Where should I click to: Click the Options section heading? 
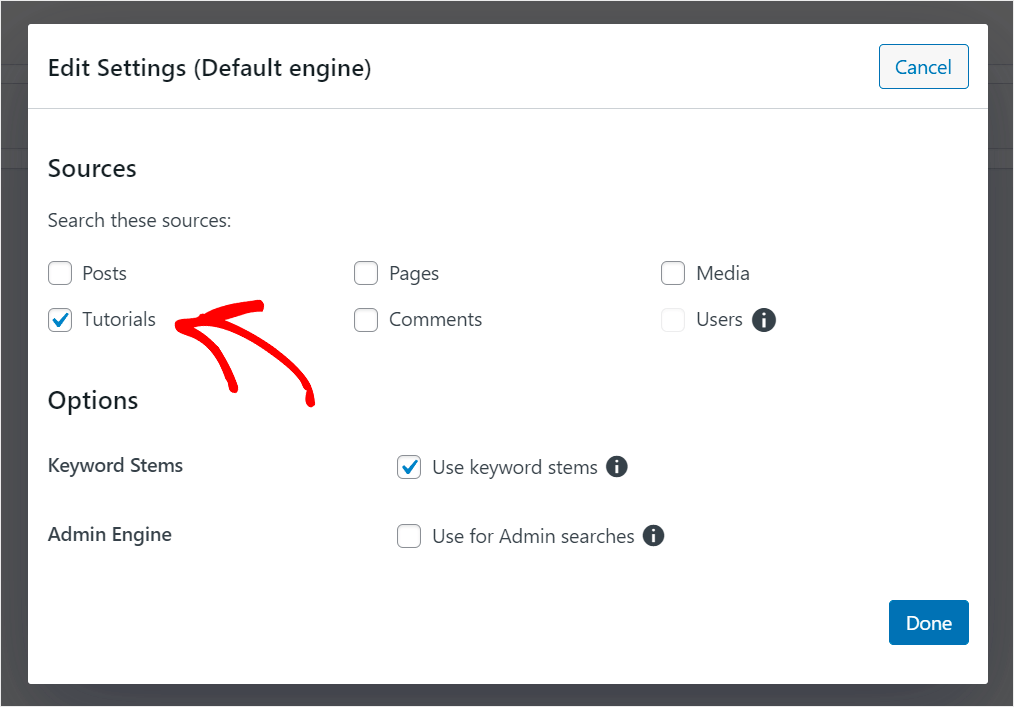click(93, 401)
